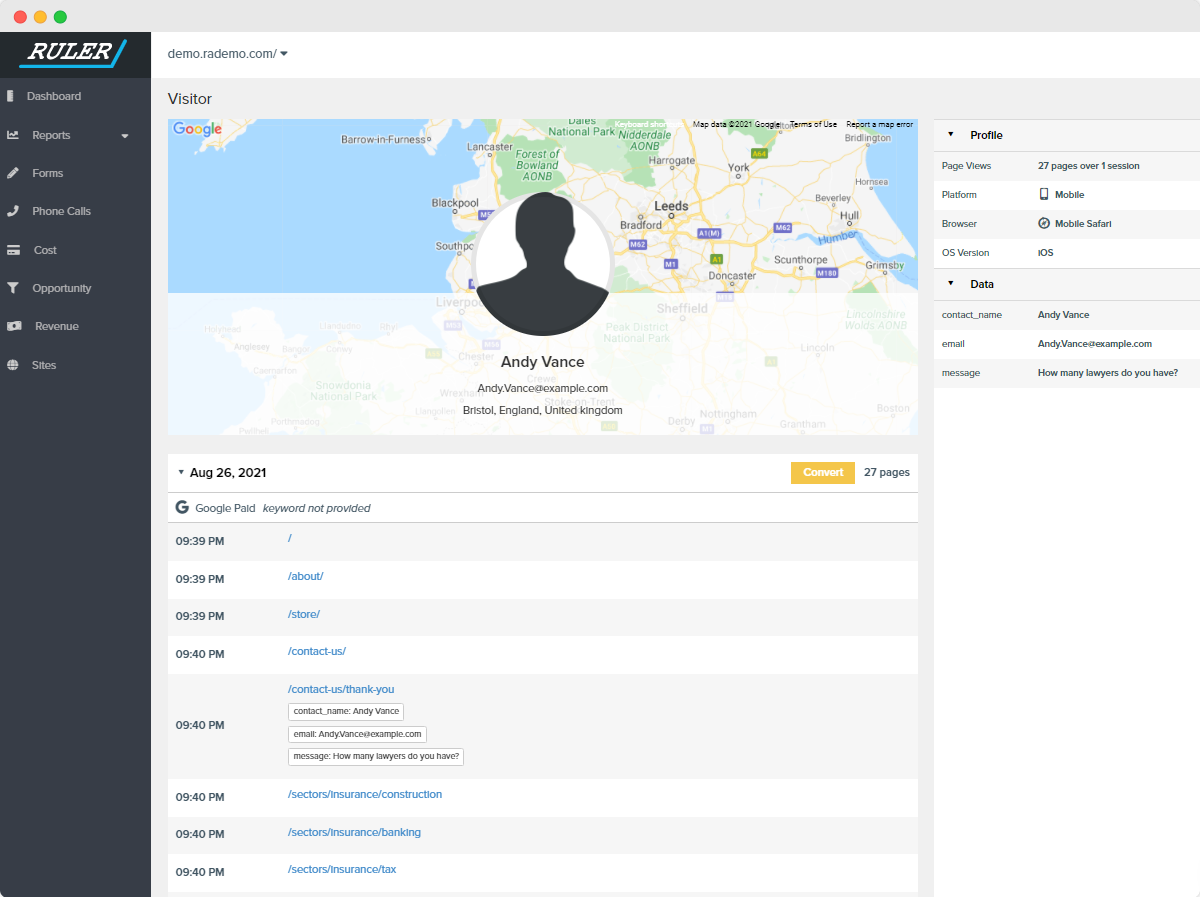Open the / home page link
Image resolution: width=1200 pixels, height=897 pixels.
(x=290, y=538)
